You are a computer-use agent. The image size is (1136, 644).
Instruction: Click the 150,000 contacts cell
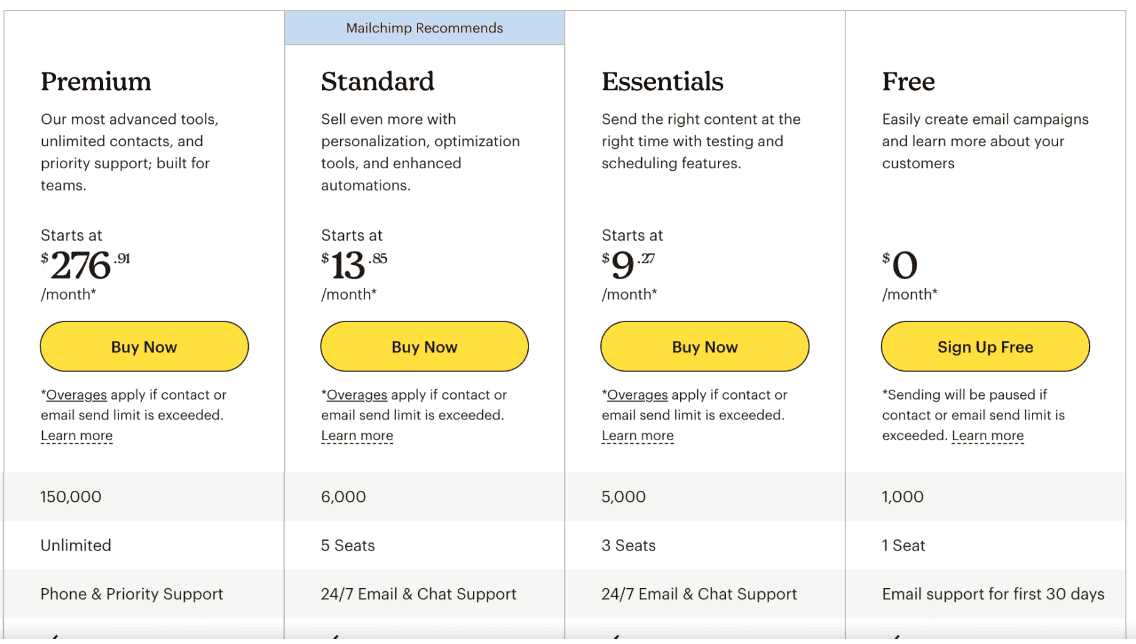144,497
